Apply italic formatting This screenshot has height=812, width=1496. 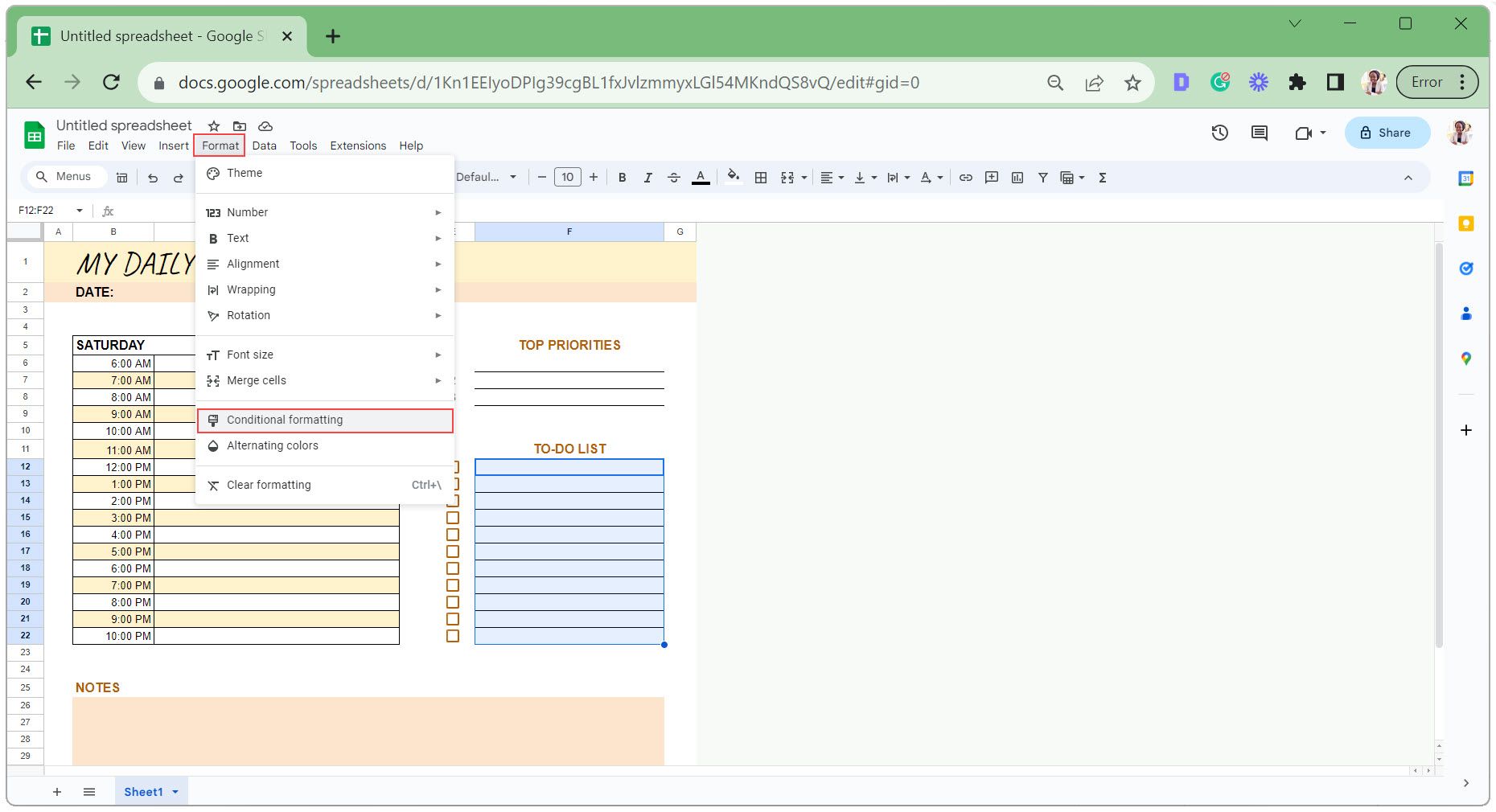point(647,177)
